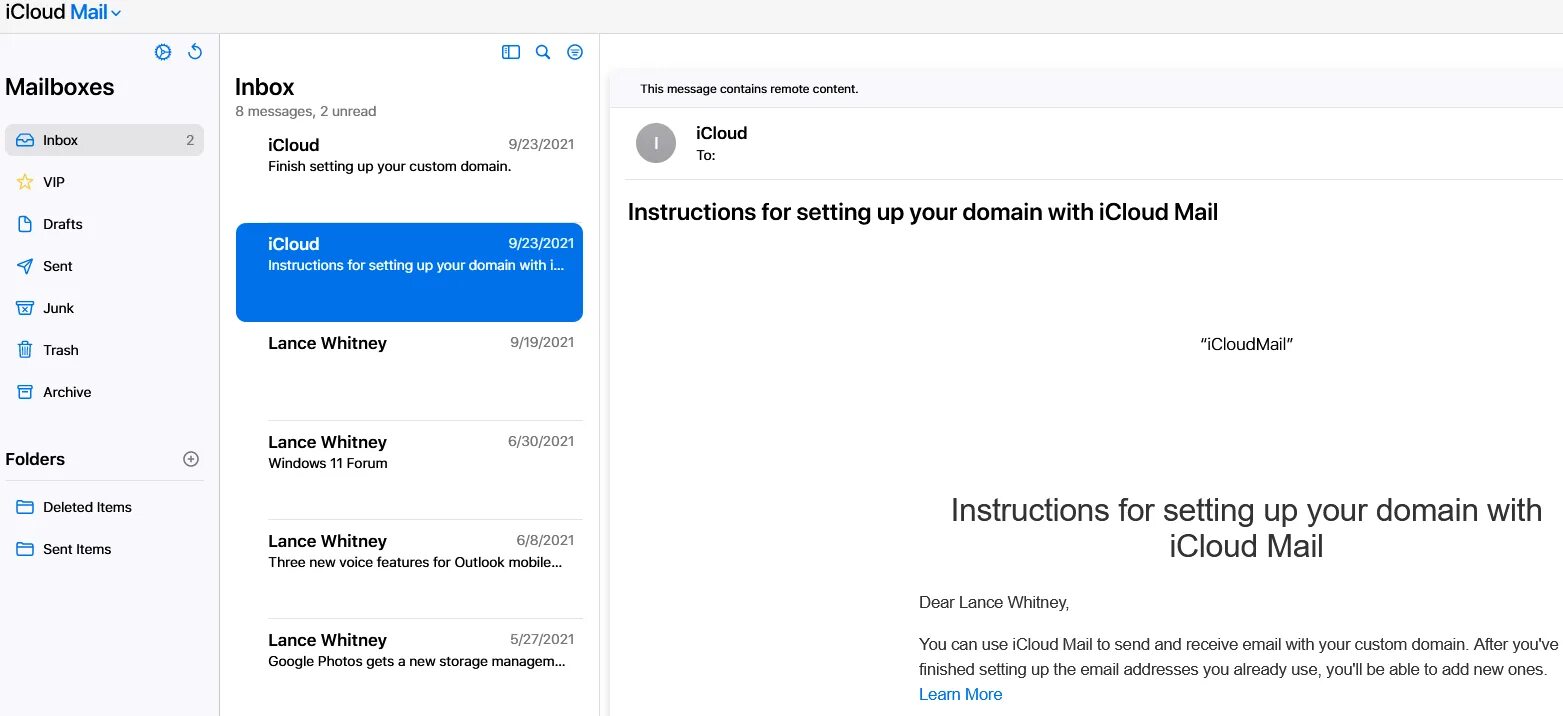
Task: Open 'Three new voice features for Outlook' email
Action: (x=409, y=569)
